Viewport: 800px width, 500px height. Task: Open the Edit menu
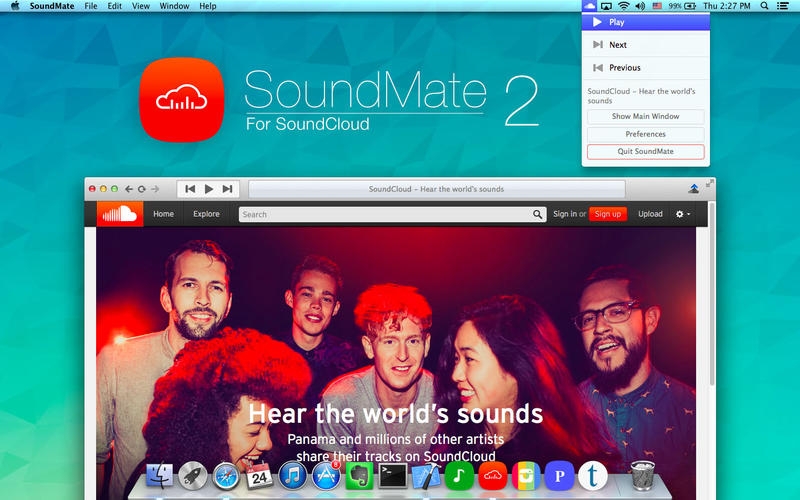pyautogui.click(x=115, y=6)
